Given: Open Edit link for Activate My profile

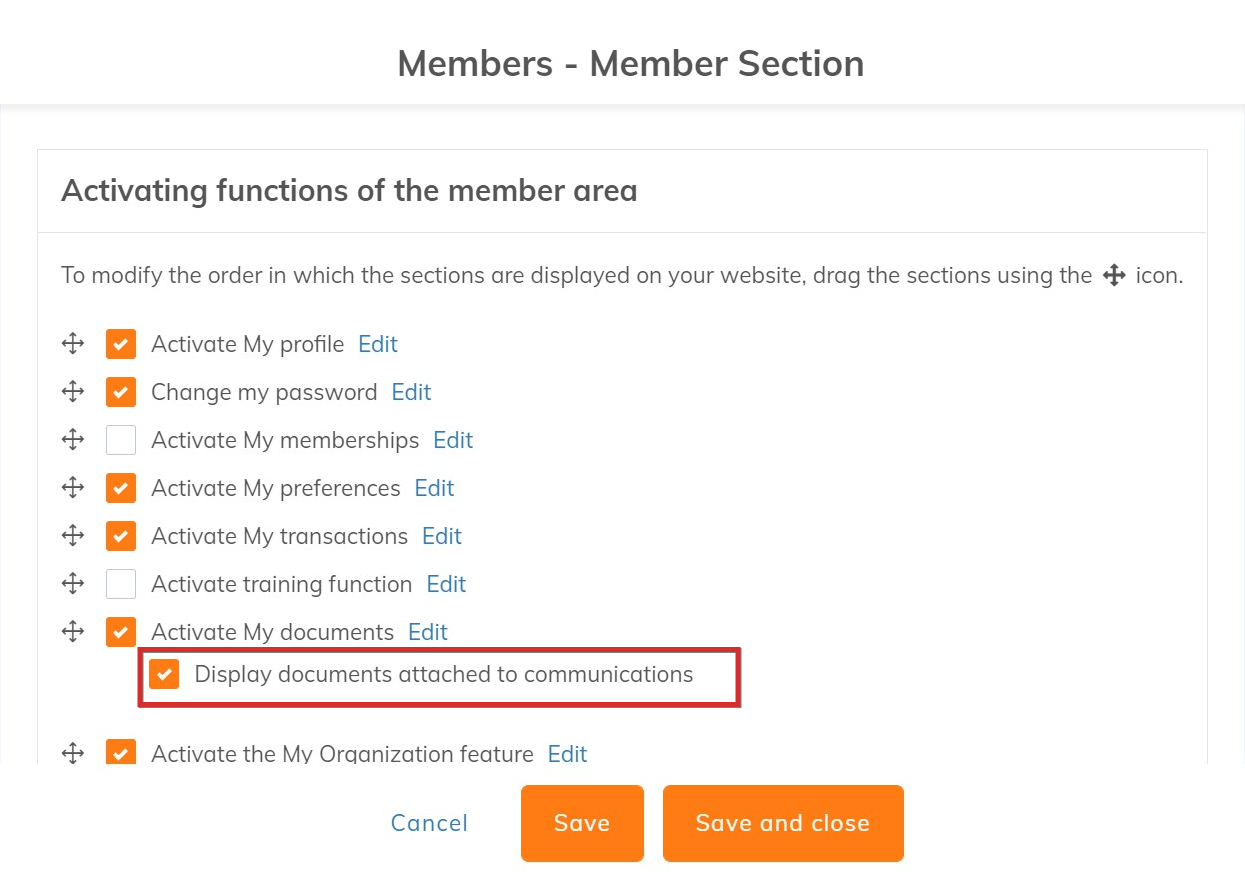Looking at the screenshot, I should pos(378,344).
